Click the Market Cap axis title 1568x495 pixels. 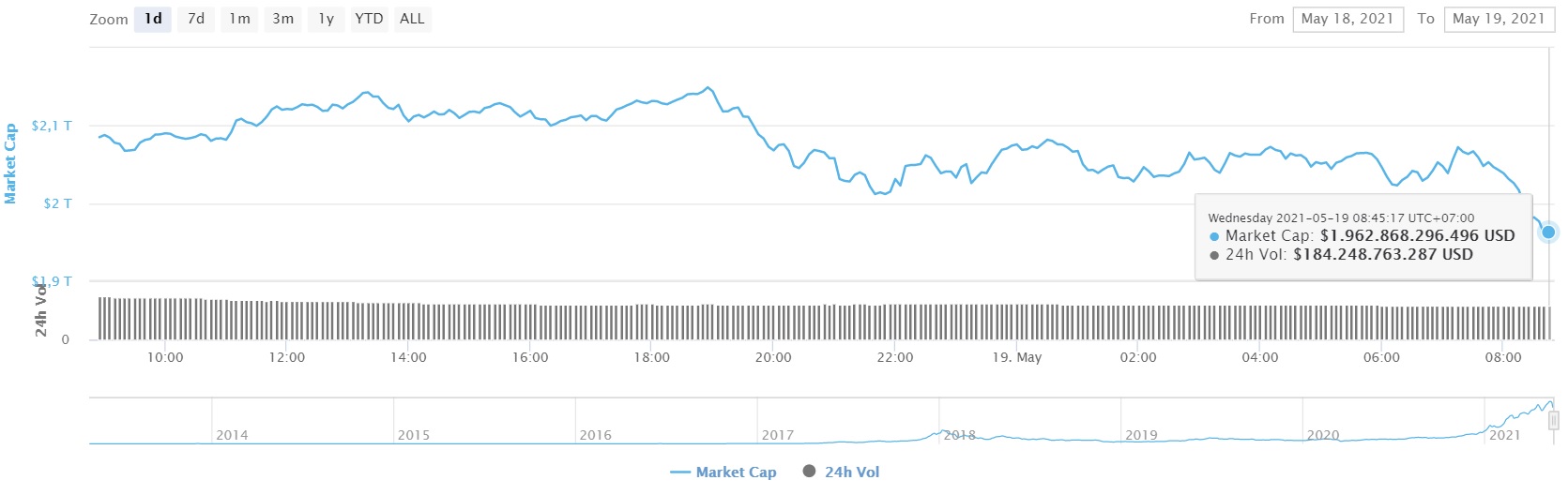point(10,164)
